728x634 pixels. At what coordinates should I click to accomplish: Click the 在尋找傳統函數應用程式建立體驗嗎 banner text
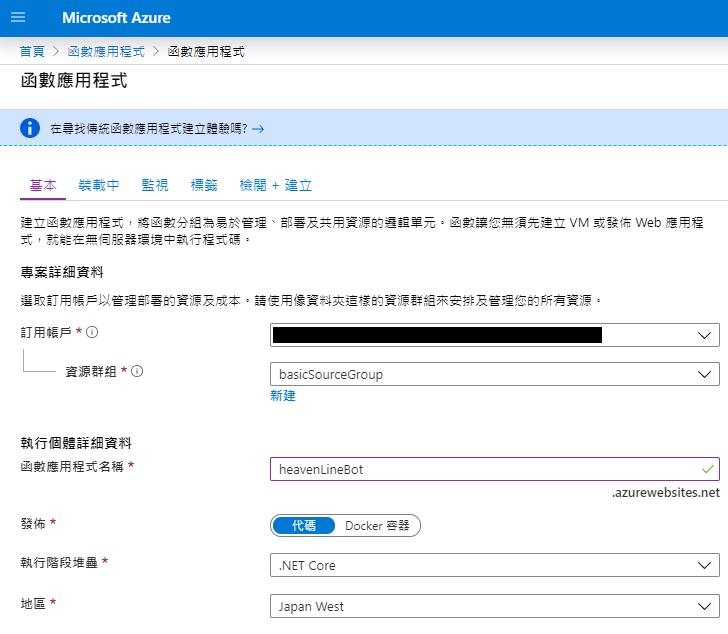pyautogui.click(x=149, y=128)
